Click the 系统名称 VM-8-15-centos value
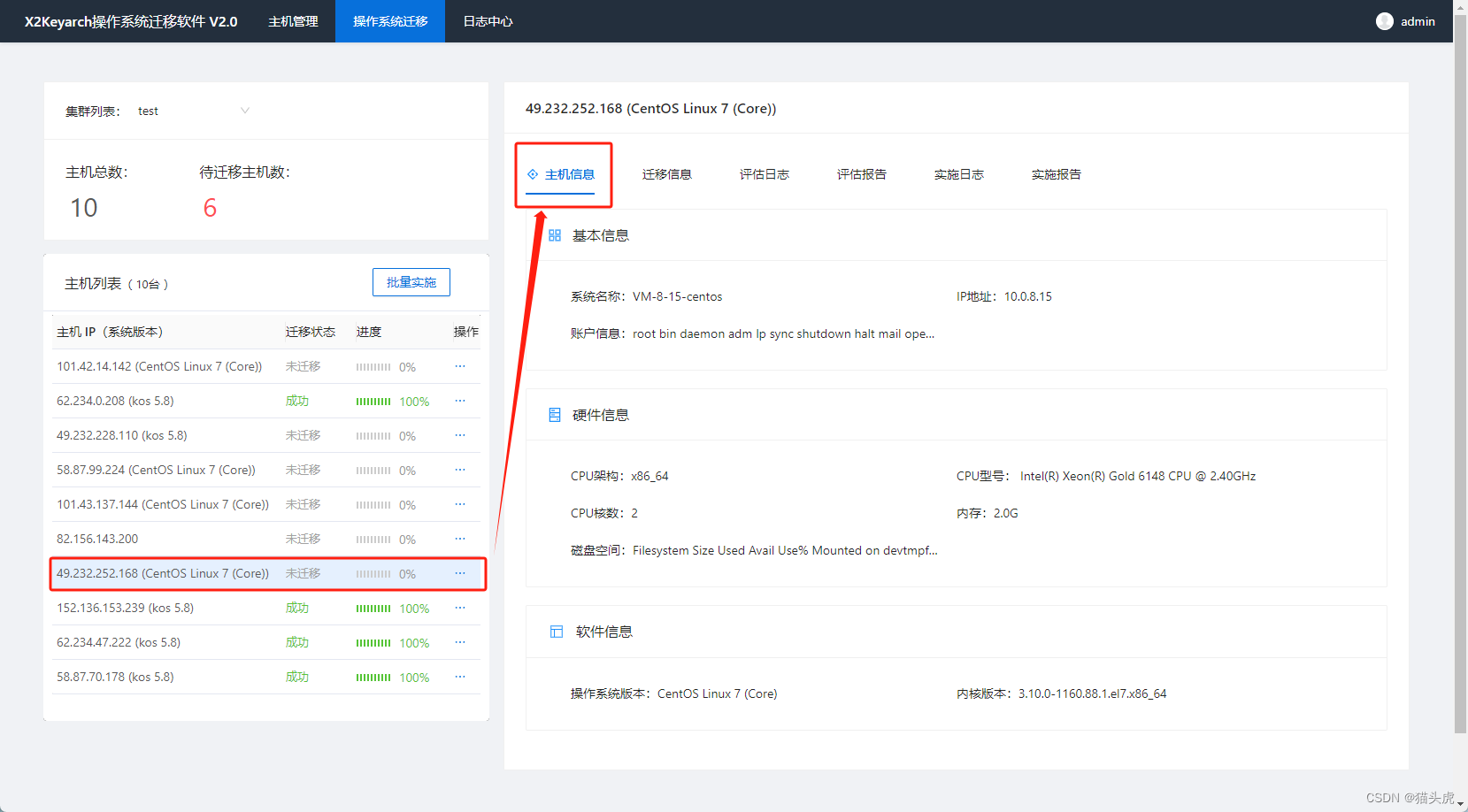Image resolution: width=1468 pixels, height=812 pixels. point(678,296)
